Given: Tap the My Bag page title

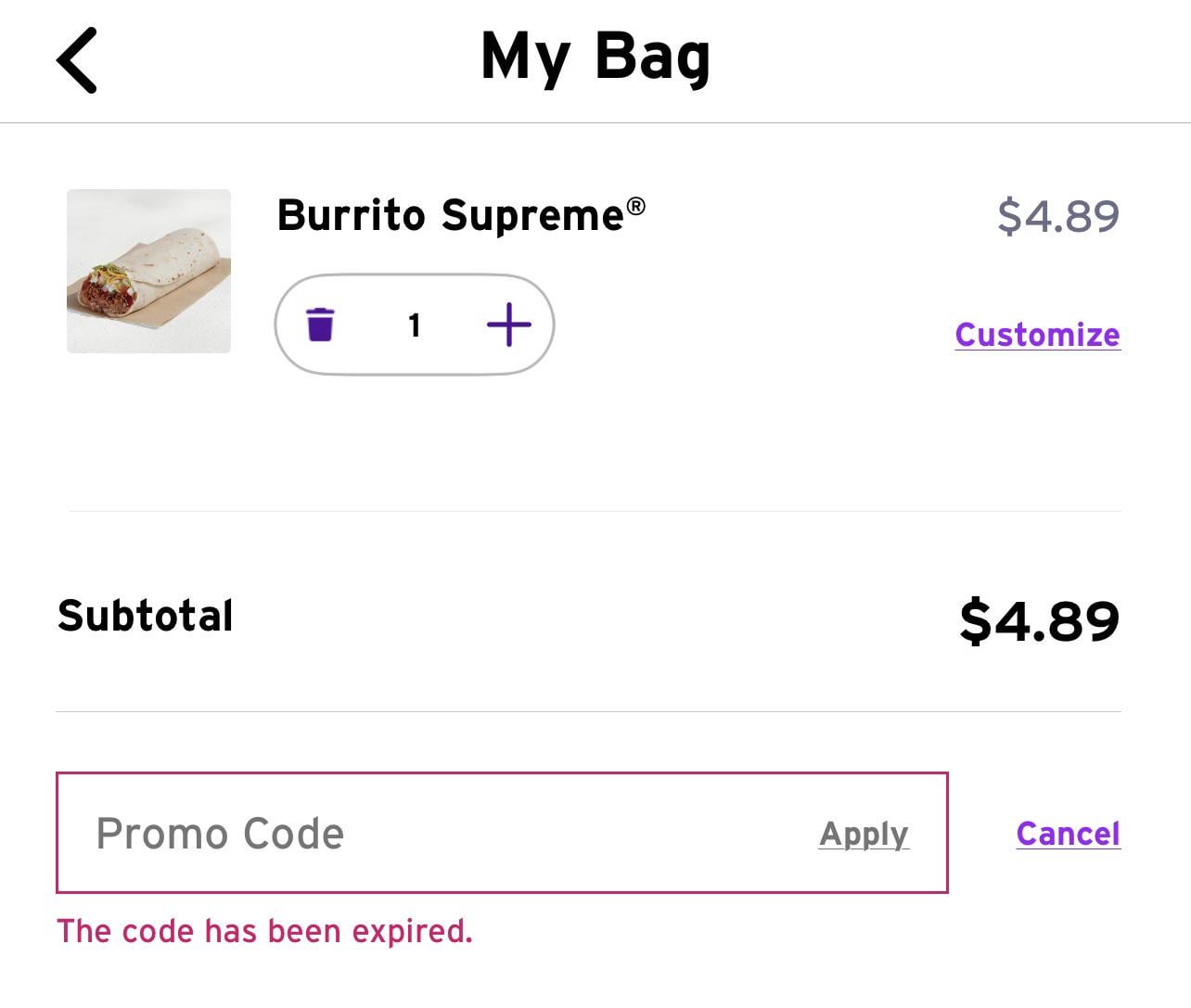Looking at the screenshot, I should [595, 57].
